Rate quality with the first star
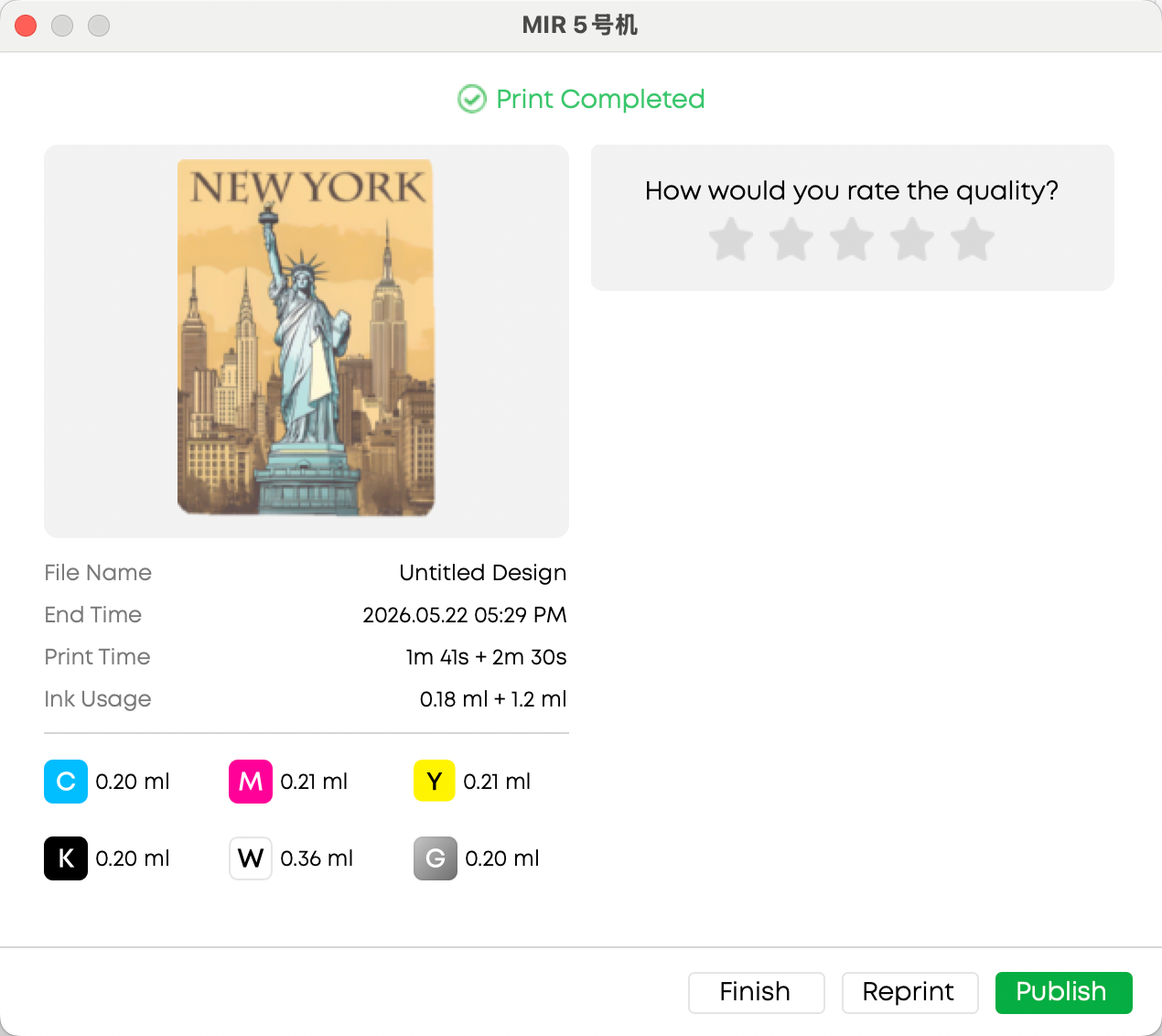Screen dimensions: 1162x1036 [x=731, y=240]
